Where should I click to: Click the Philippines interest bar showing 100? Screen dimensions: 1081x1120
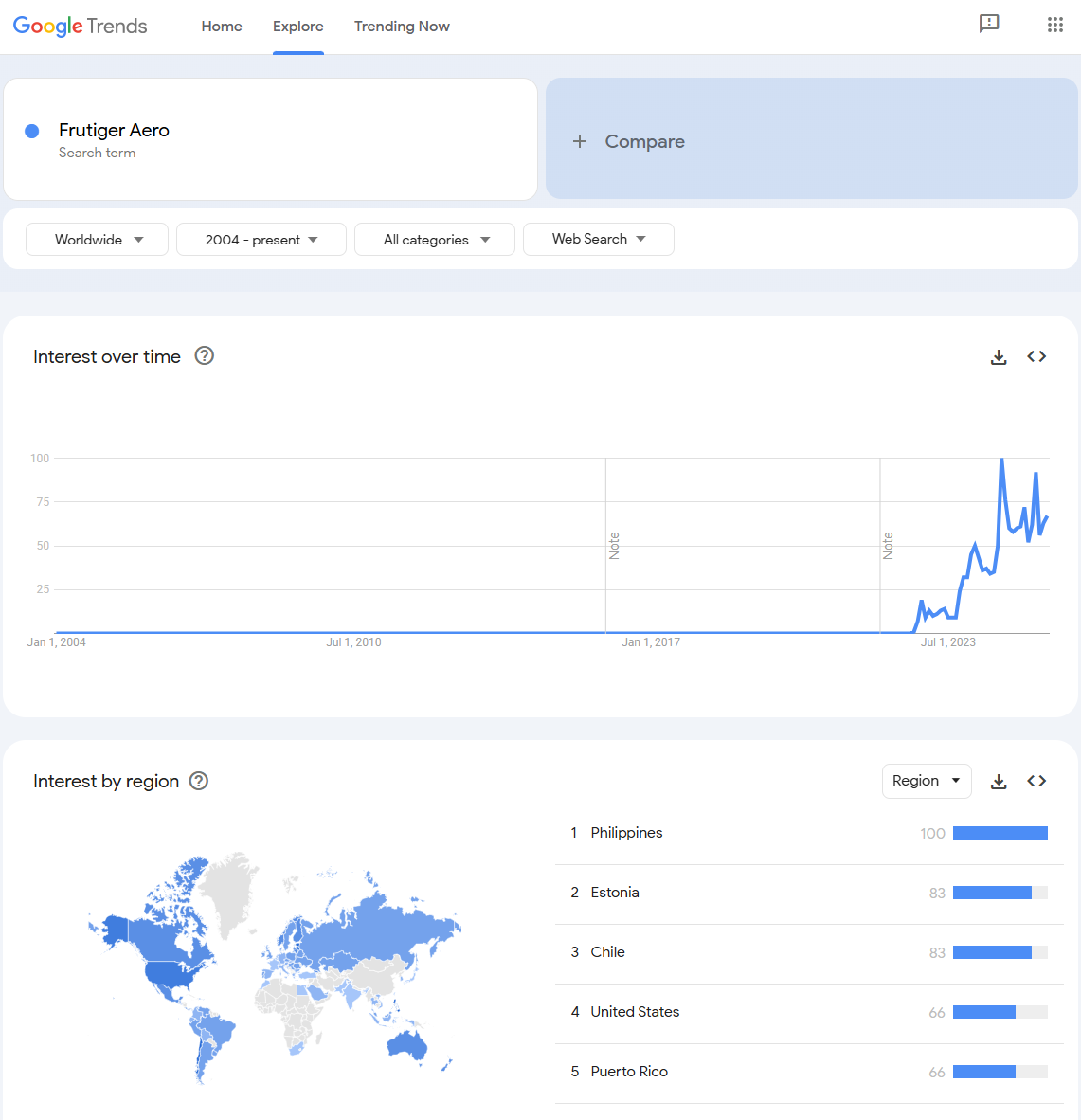[x=1000, y=833]
